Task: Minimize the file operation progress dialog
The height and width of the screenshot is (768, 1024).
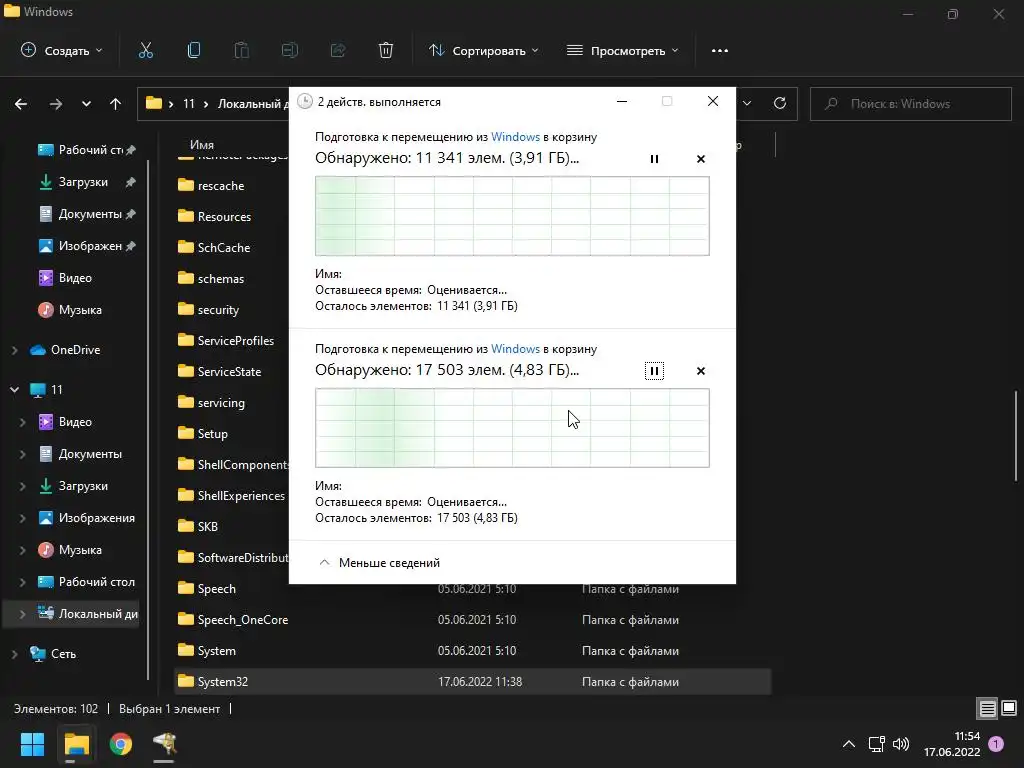Action: (622, 101)
